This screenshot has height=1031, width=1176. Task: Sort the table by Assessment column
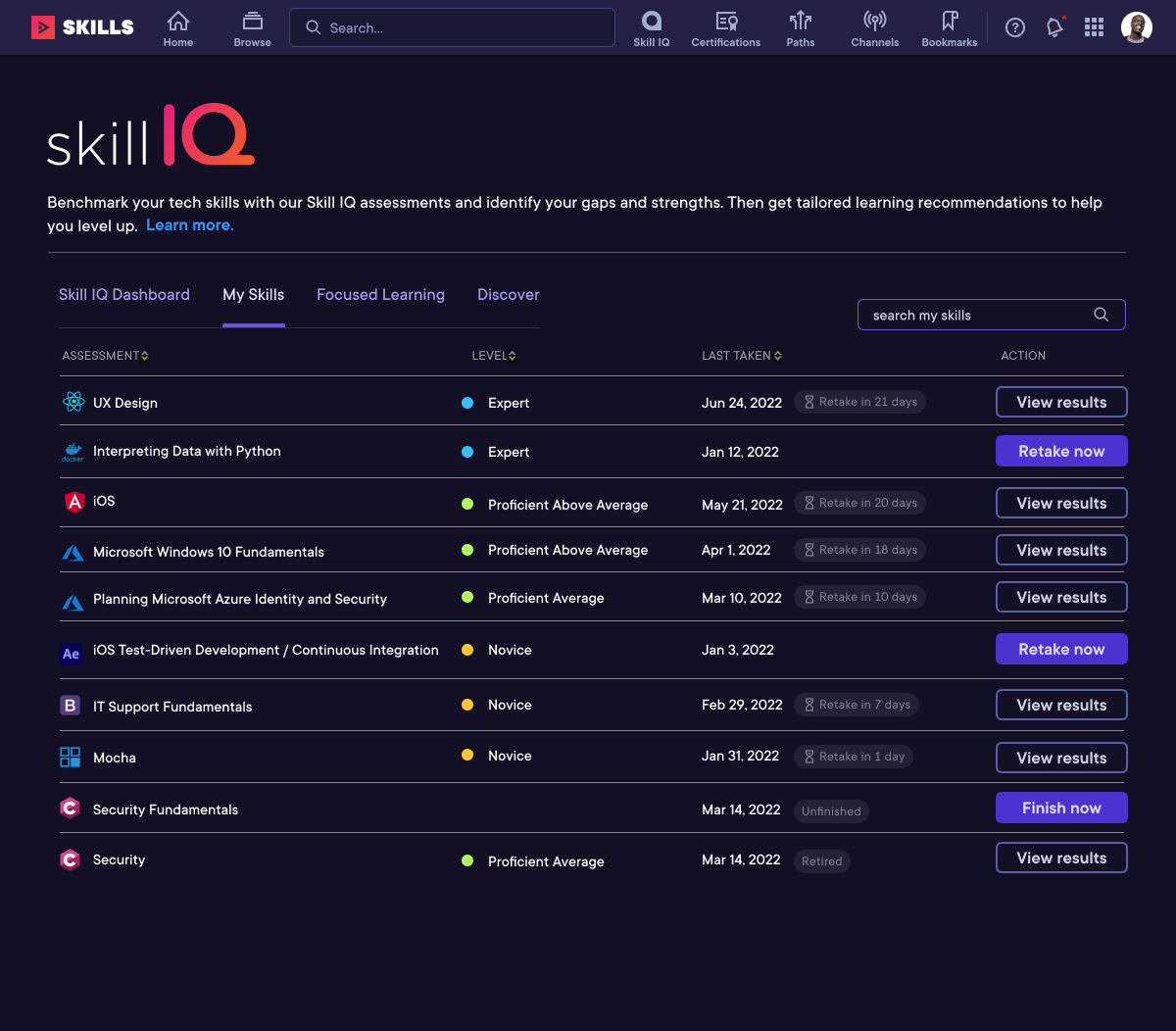click(106, 356)
